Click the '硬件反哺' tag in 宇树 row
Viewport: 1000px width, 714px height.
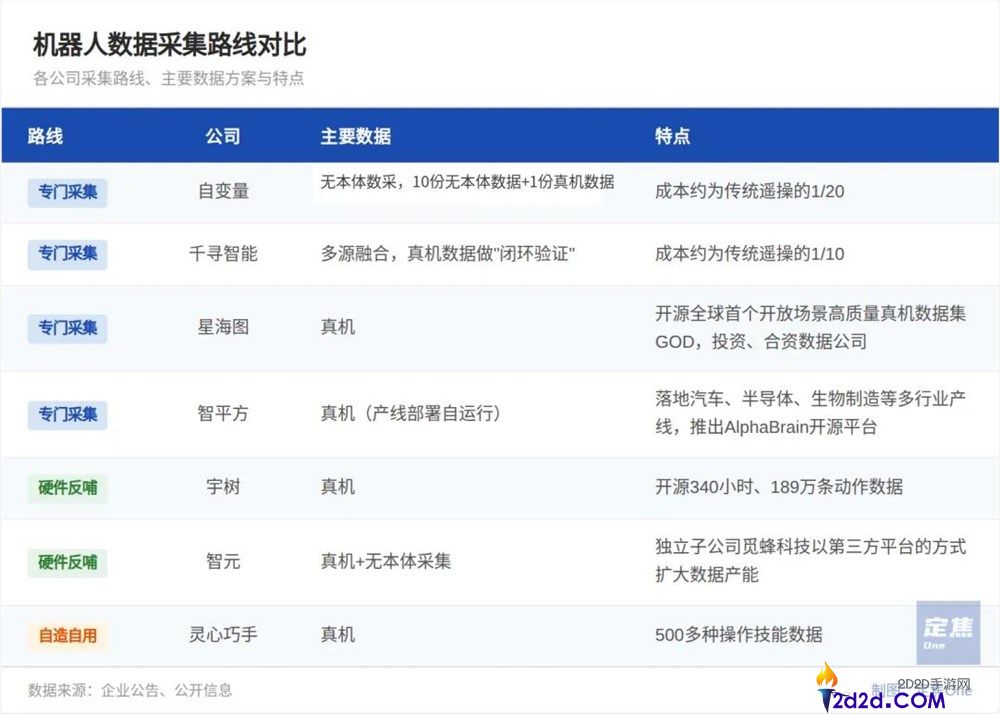(68, 488)
